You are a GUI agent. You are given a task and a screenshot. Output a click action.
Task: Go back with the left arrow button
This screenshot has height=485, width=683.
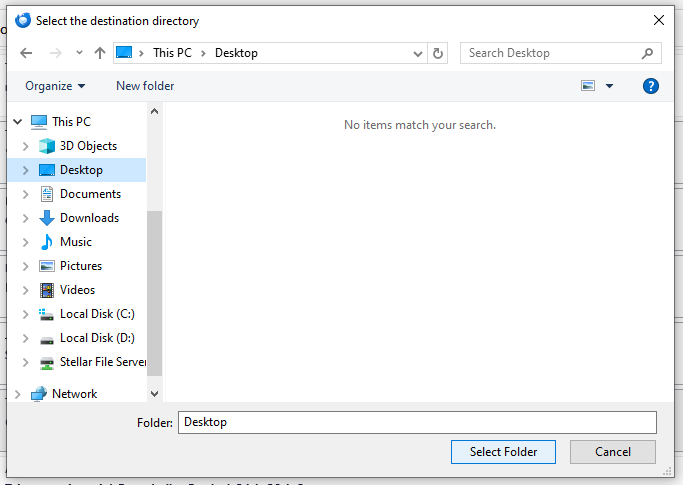pyautogui.click(x=26, y=53)
